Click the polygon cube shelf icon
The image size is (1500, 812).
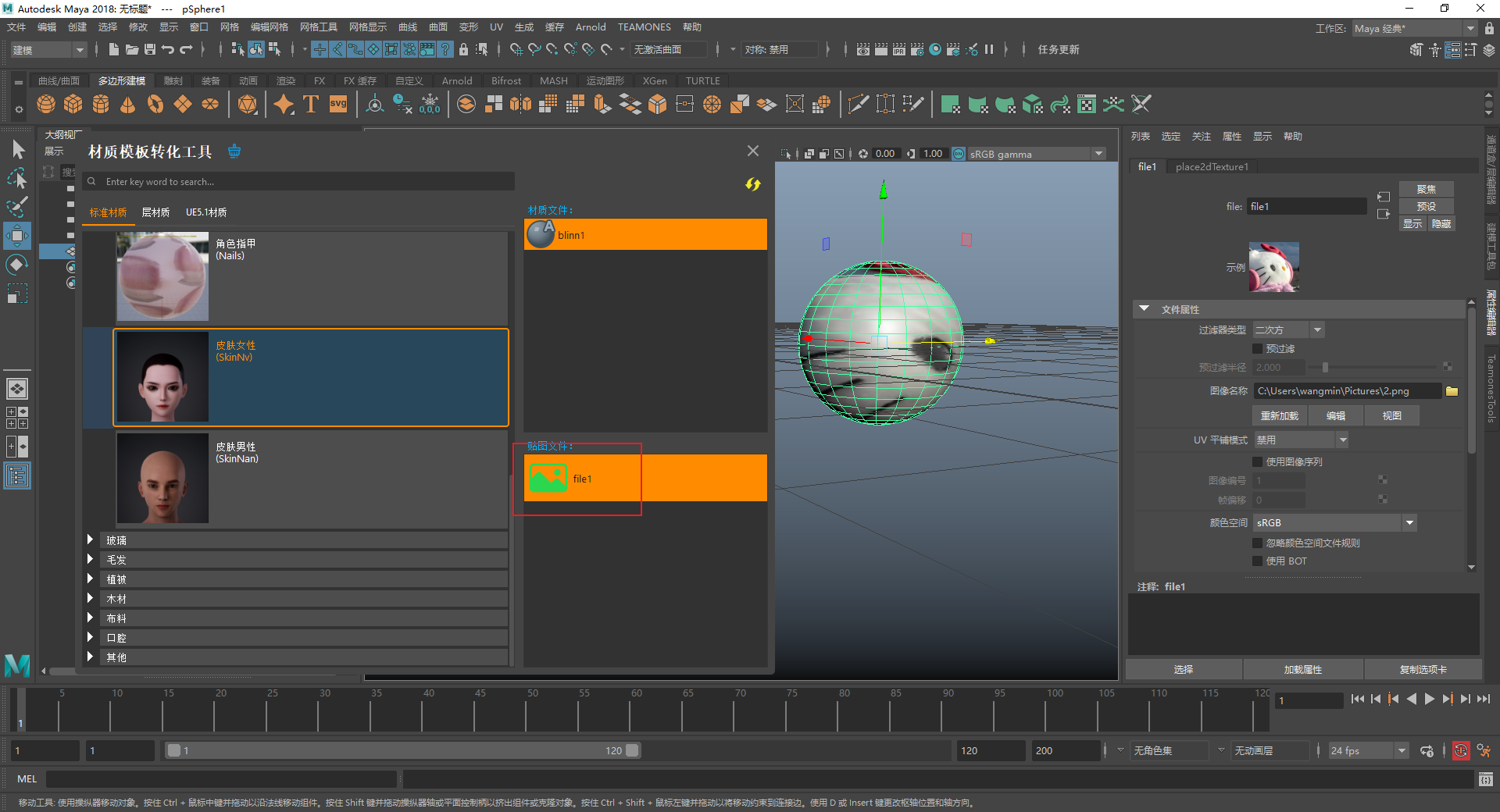coord(73,104)
